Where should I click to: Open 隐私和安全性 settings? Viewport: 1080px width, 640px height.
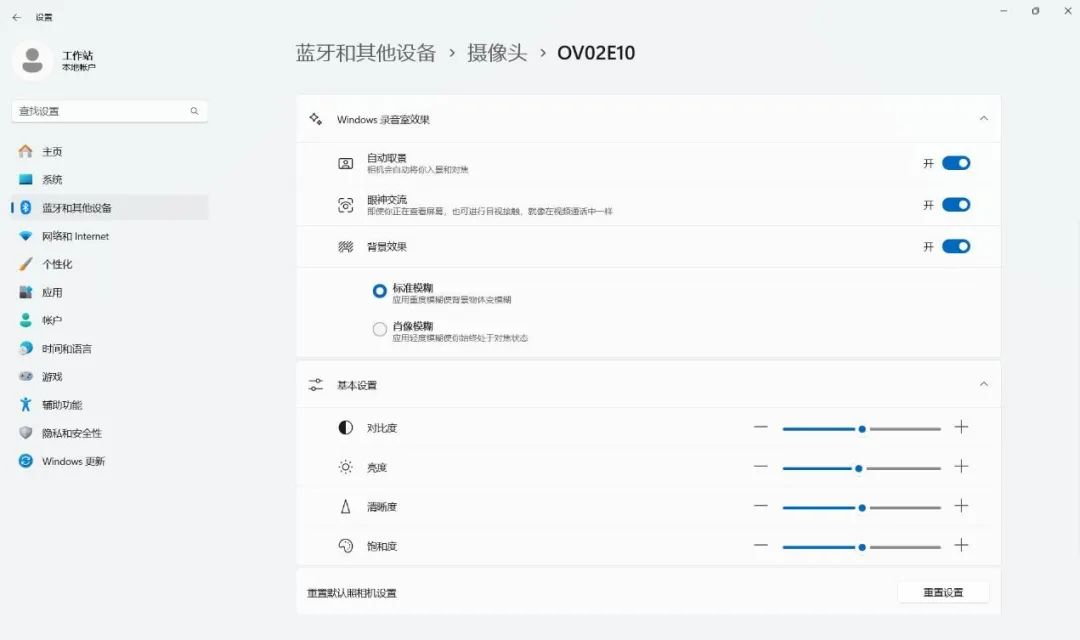pos(110,433)
